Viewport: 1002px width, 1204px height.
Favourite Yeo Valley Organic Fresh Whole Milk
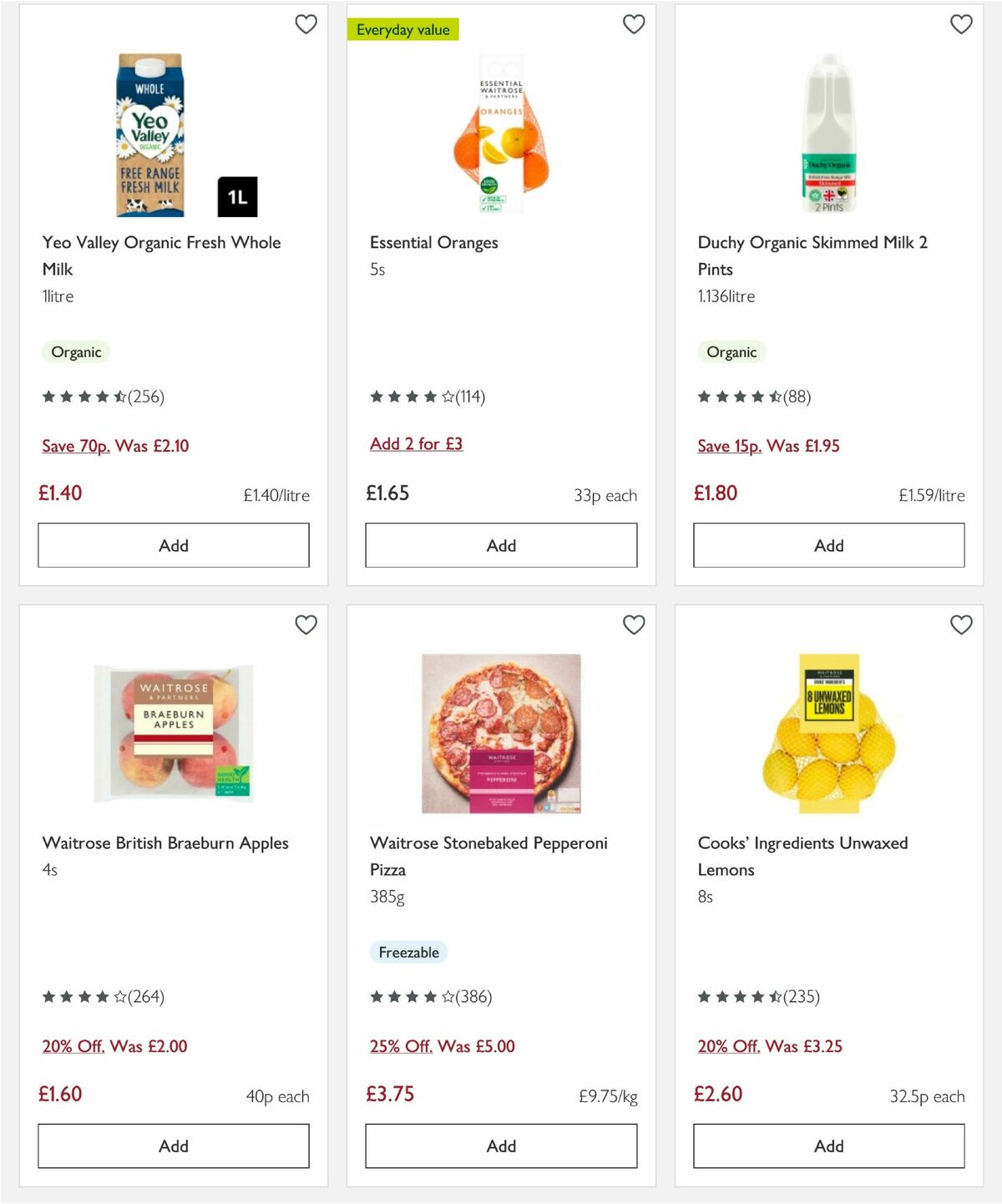pyautogui.click(x=306, y=24)
